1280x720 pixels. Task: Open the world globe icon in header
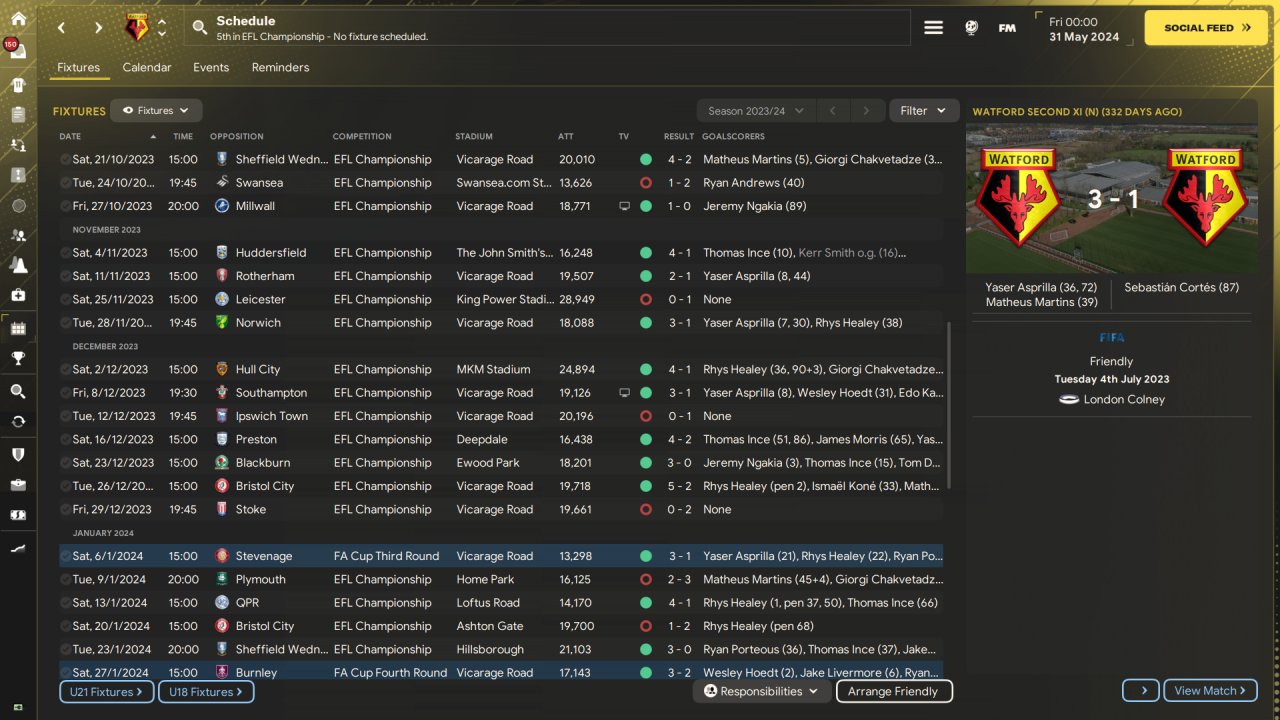tap(971, 28)
